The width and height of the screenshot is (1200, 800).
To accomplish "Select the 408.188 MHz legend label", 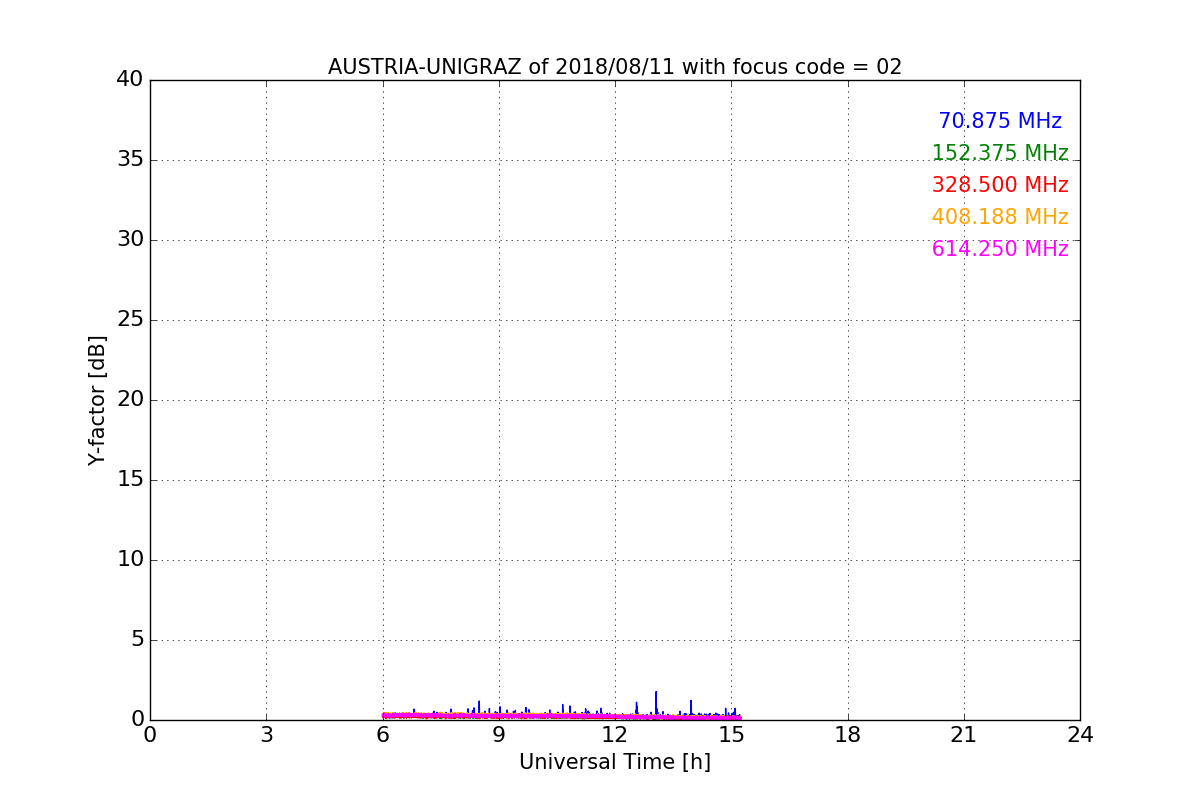I will [x=1000, y=217].
